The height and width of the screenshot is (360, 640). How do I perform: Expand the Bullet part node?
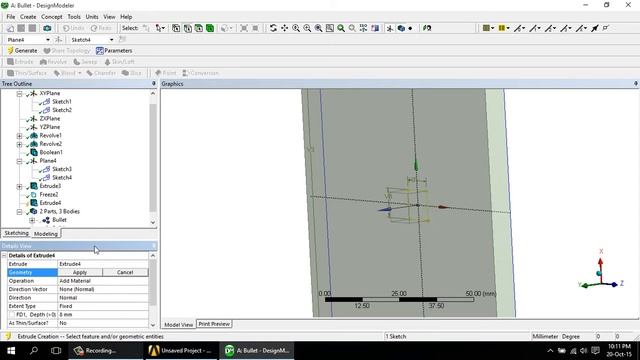coord(32,220)
